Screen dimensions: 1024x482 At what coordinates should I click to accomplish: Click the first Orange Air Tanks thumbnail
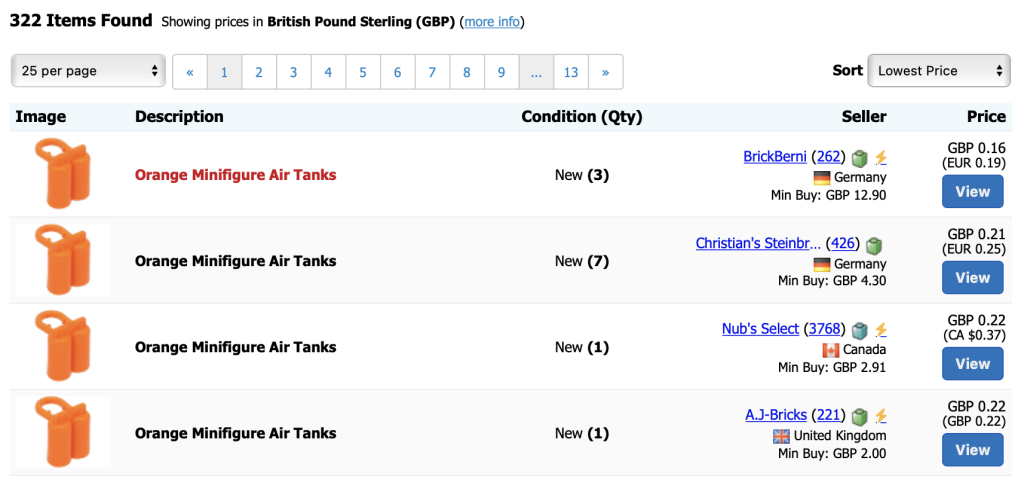click(63, 174)
